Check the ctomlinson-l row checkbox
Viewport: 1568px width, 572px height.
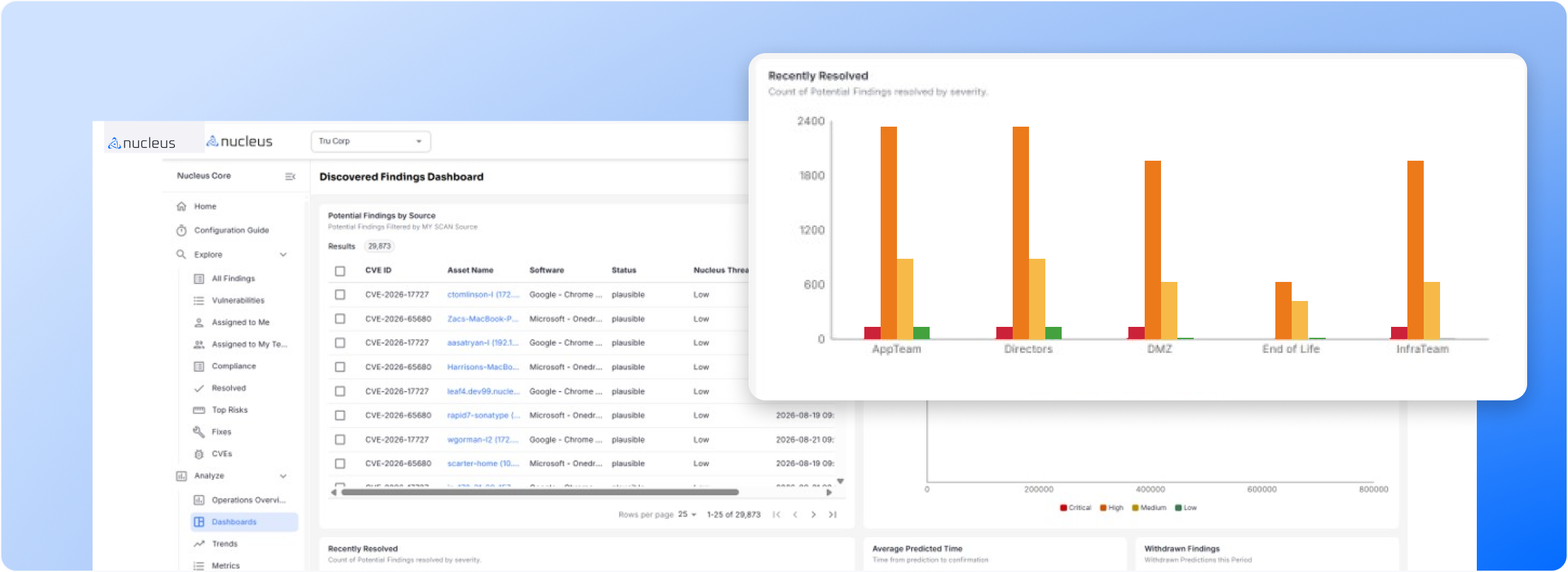[340, 295]
